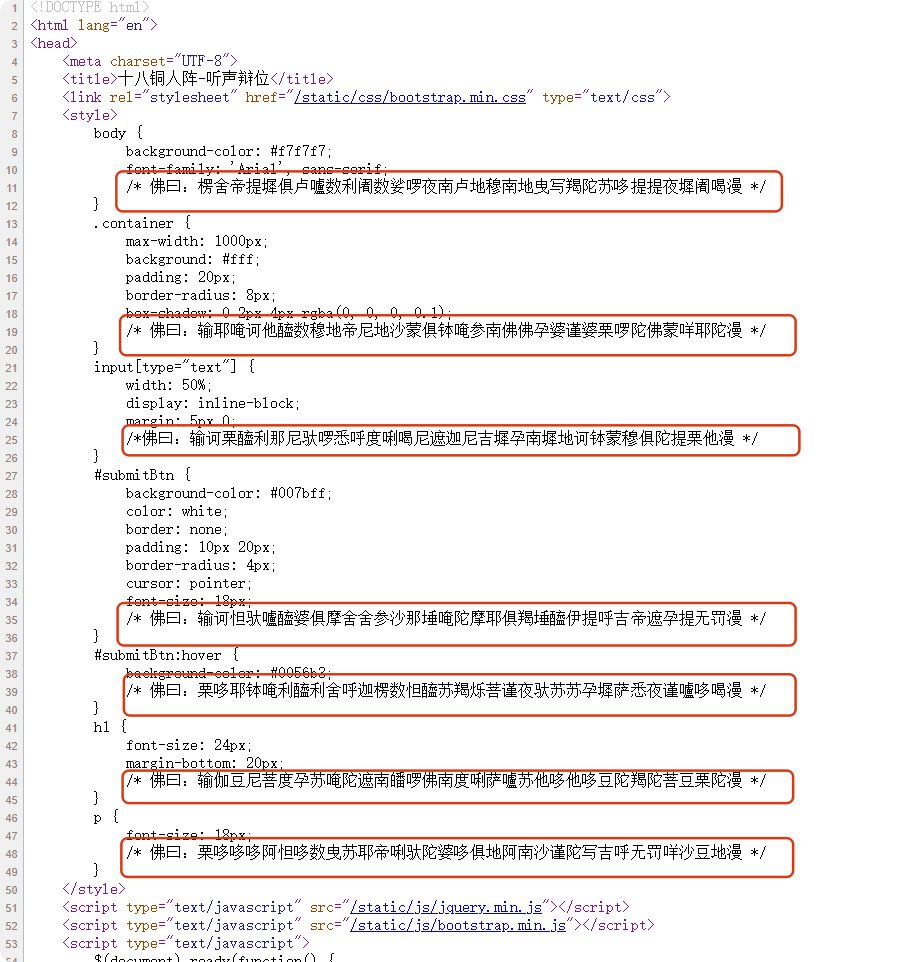
Task: Click the 佛曰 comment on line 11
Action: coord(445,188)
